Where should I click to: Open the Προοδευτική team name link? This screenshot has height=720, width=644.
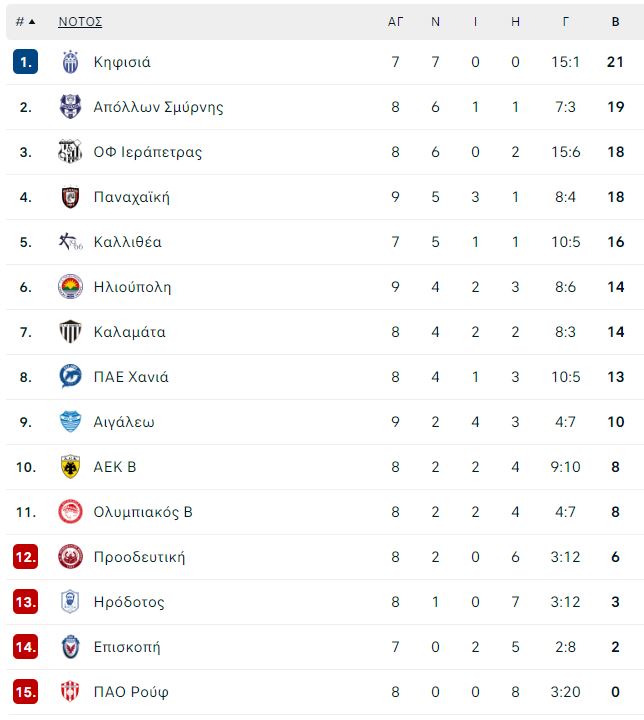pyautogui.click(x=139, y=557)
